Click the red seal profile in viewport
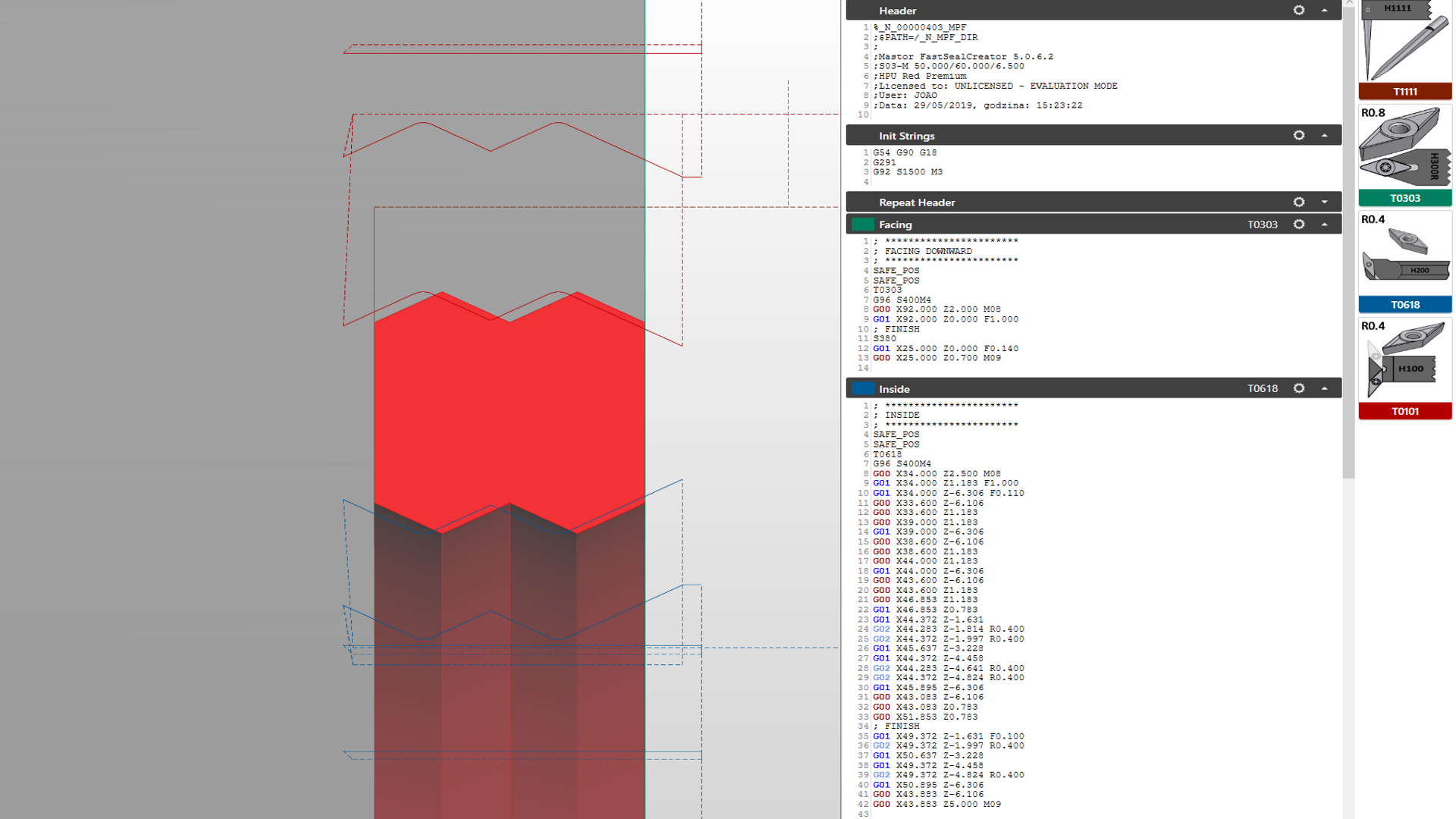This screenshot has width=1456, height=819. click(x=509, y=413)
